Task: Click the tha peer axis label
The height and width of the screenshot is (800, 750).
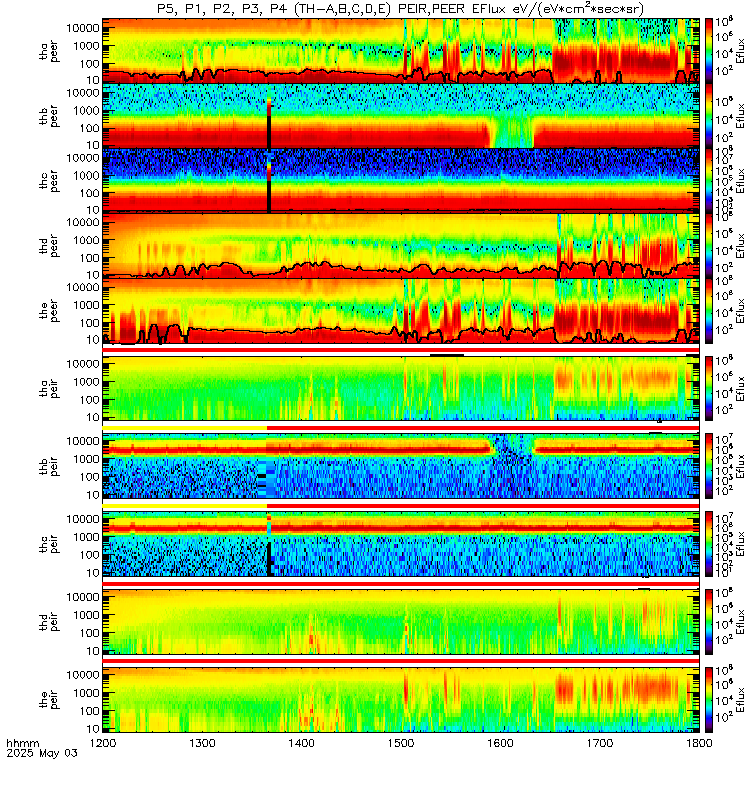Action: point(49,51)
